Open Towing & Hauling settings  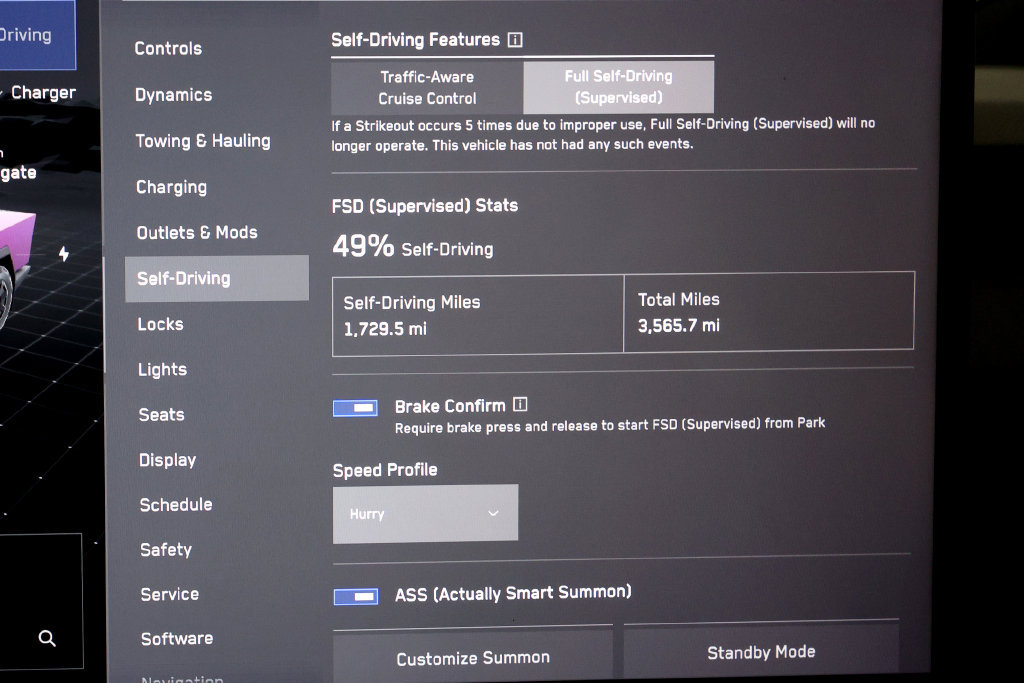202,141
